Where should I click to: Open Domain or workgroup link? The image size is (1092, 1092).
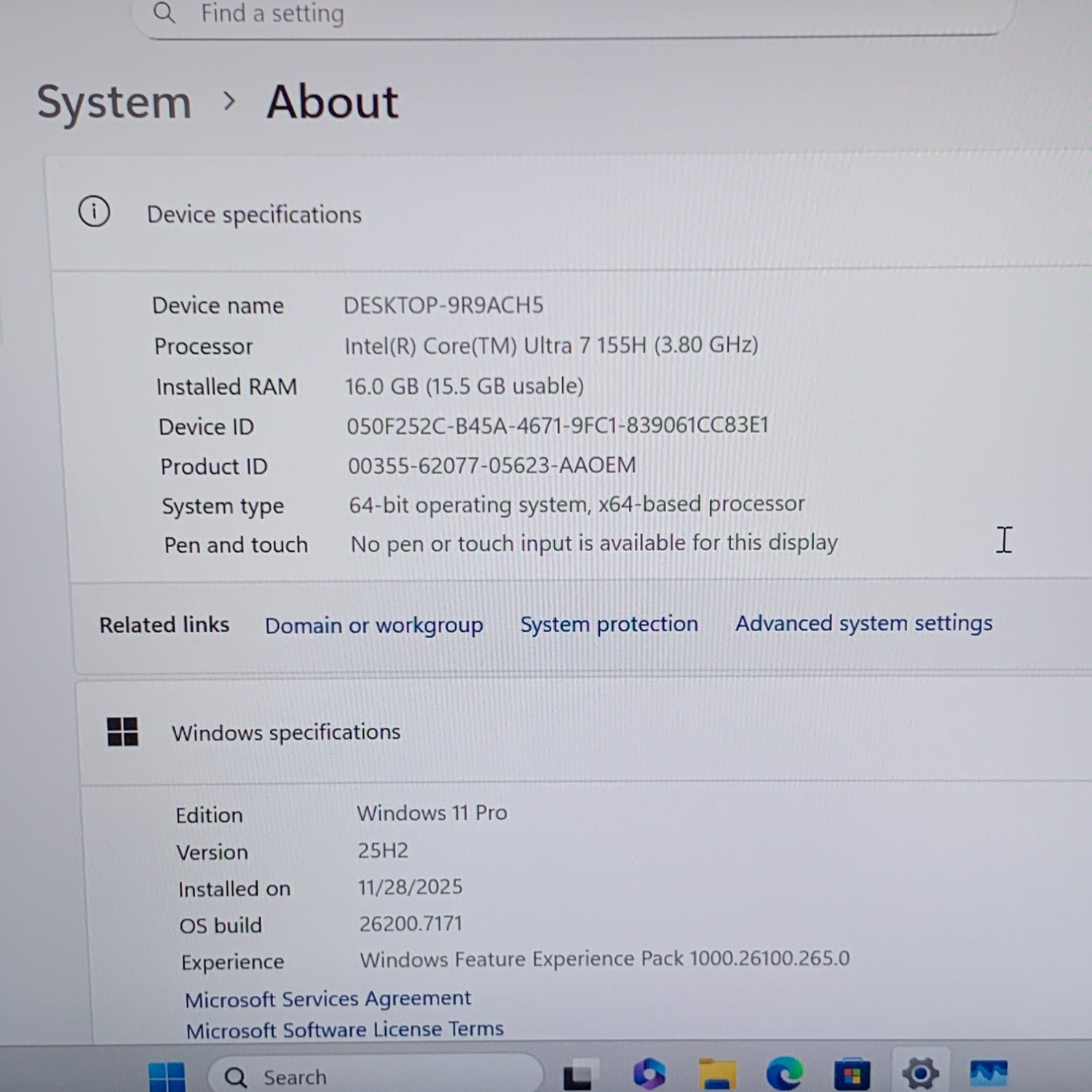point(373,625)
